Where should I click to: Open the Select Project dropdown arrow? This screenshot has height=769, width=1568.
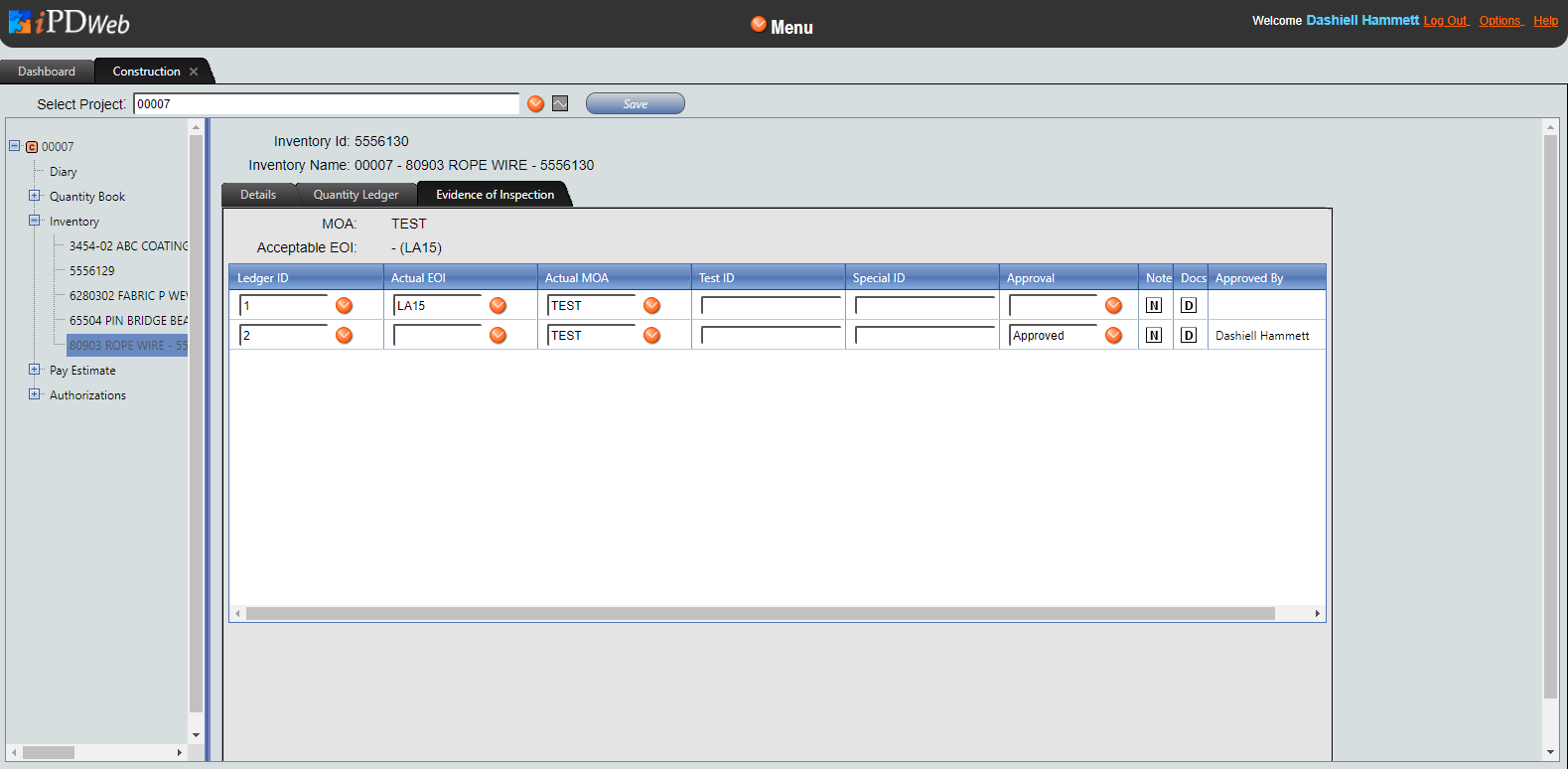(535, 104)
